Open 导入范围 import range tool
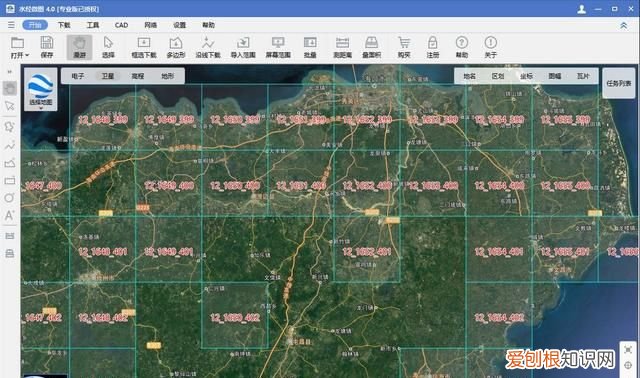 pyautogui.click(x=243, y=47)
